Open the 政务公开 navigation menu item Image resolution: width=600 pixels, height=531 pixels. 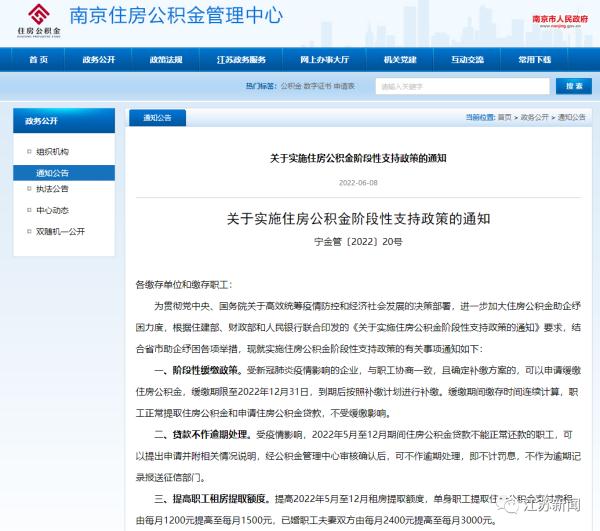(99, 60)
